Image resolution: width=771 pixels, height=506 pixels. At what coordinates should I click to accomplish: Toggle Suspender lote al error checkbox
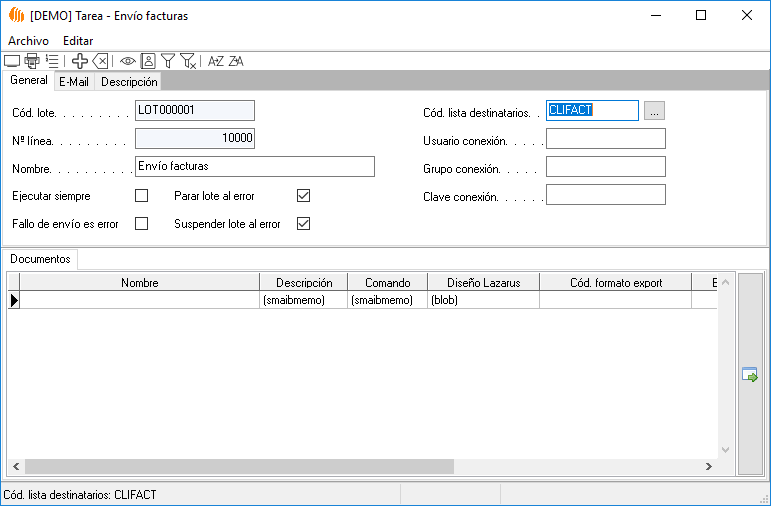click(x=304, y=223)
